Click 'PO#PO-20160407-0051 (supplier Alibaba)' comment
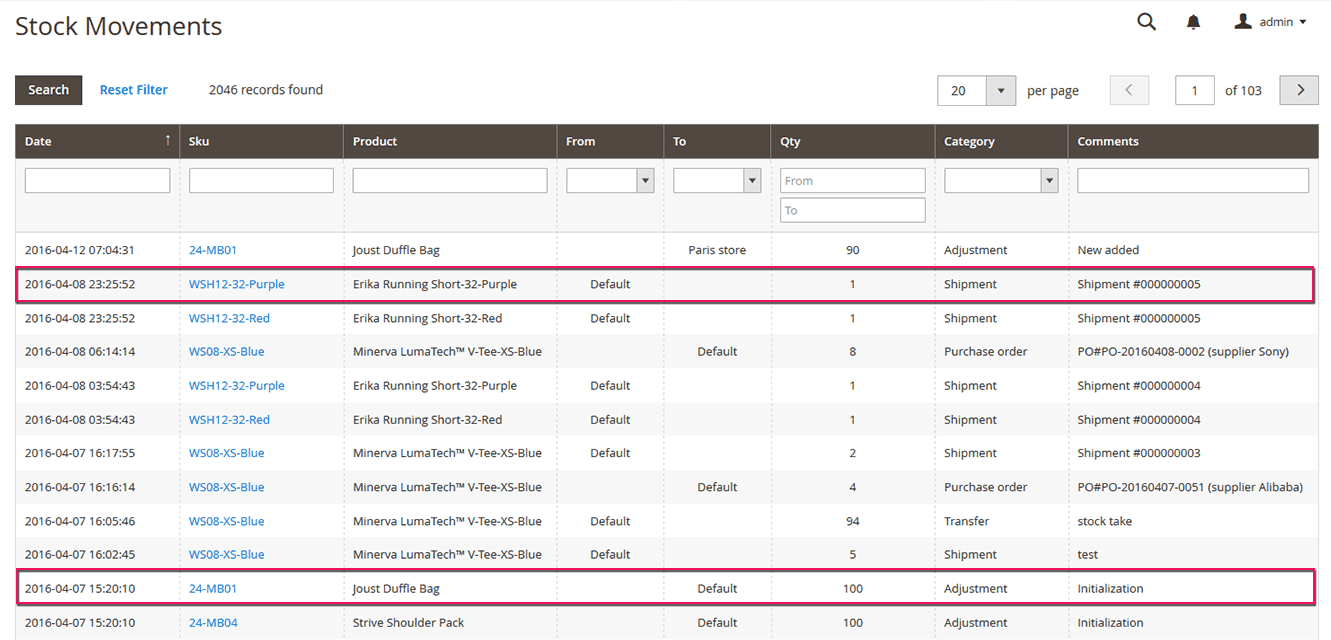Screen dimensions: 1331x640 point(1190,487)
